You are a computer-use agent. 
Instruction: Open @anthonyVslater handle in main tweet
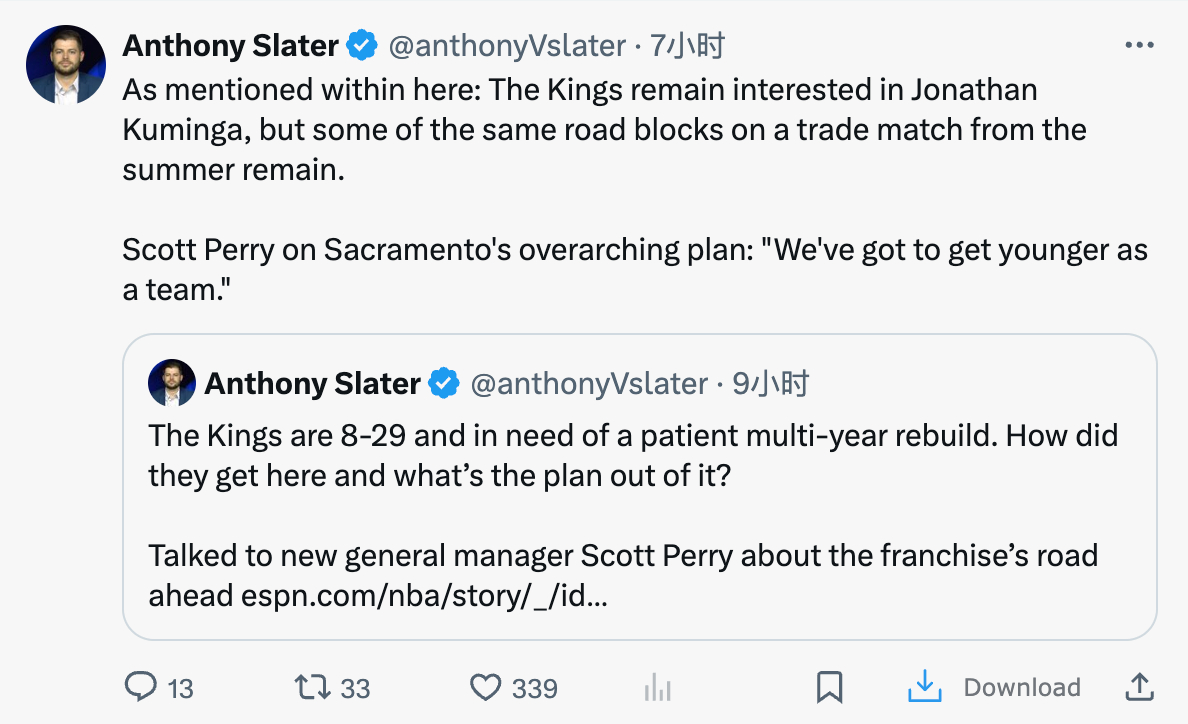pyautogui.click(x=506, y=45)
